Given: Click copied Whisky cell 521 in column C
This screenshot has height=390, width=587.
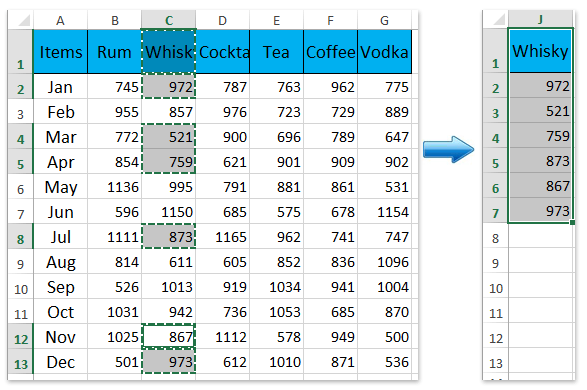Looking at the screenshot, I should [168, 137].
